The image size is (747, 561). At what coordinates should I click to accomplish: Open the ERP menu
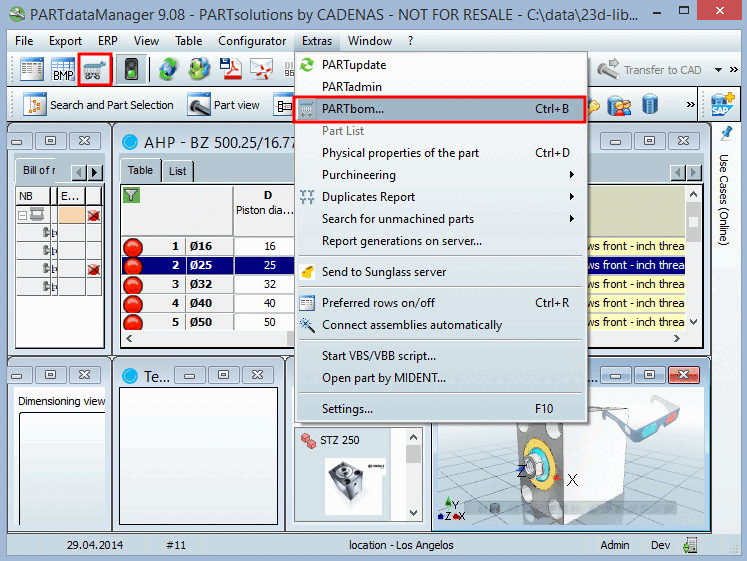click(x=108, y=41)
